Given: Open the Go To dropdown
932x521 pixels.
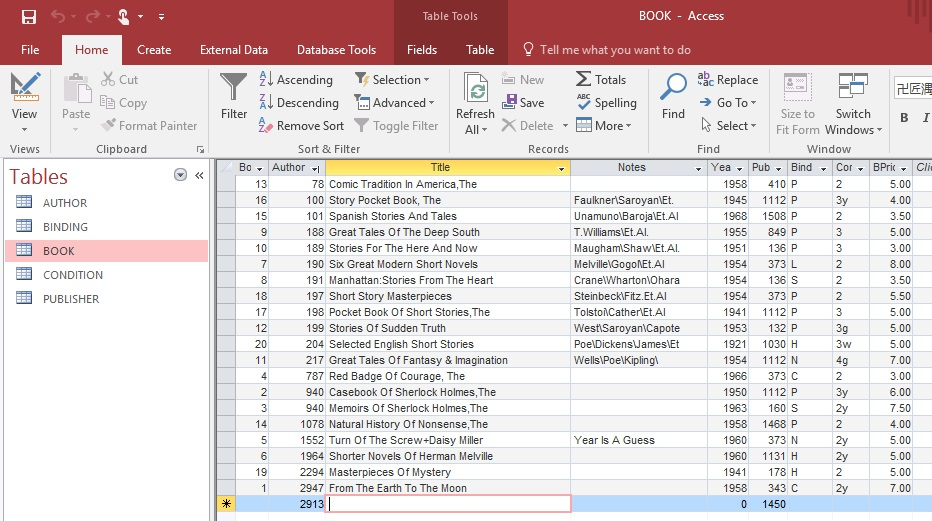Looking at the screenshot, I should pos(728,103).
